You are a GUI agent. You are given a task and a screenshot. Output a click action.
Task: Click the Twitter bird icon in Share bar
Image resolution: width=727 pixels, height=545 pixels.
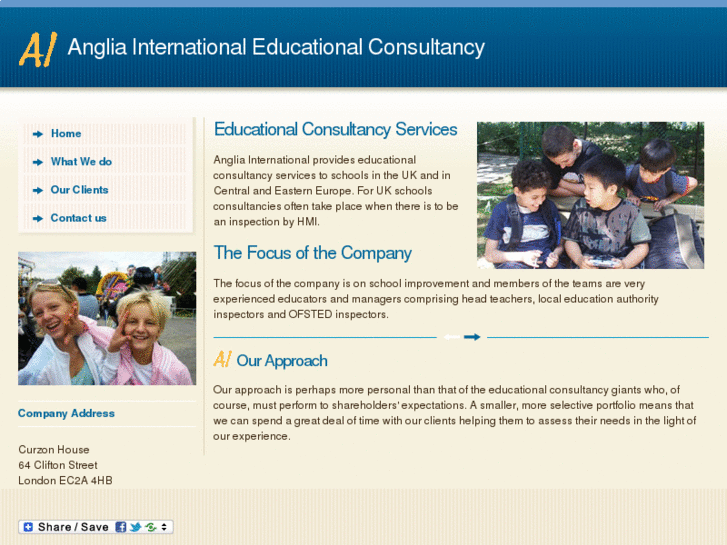click(x=135, y=527)
